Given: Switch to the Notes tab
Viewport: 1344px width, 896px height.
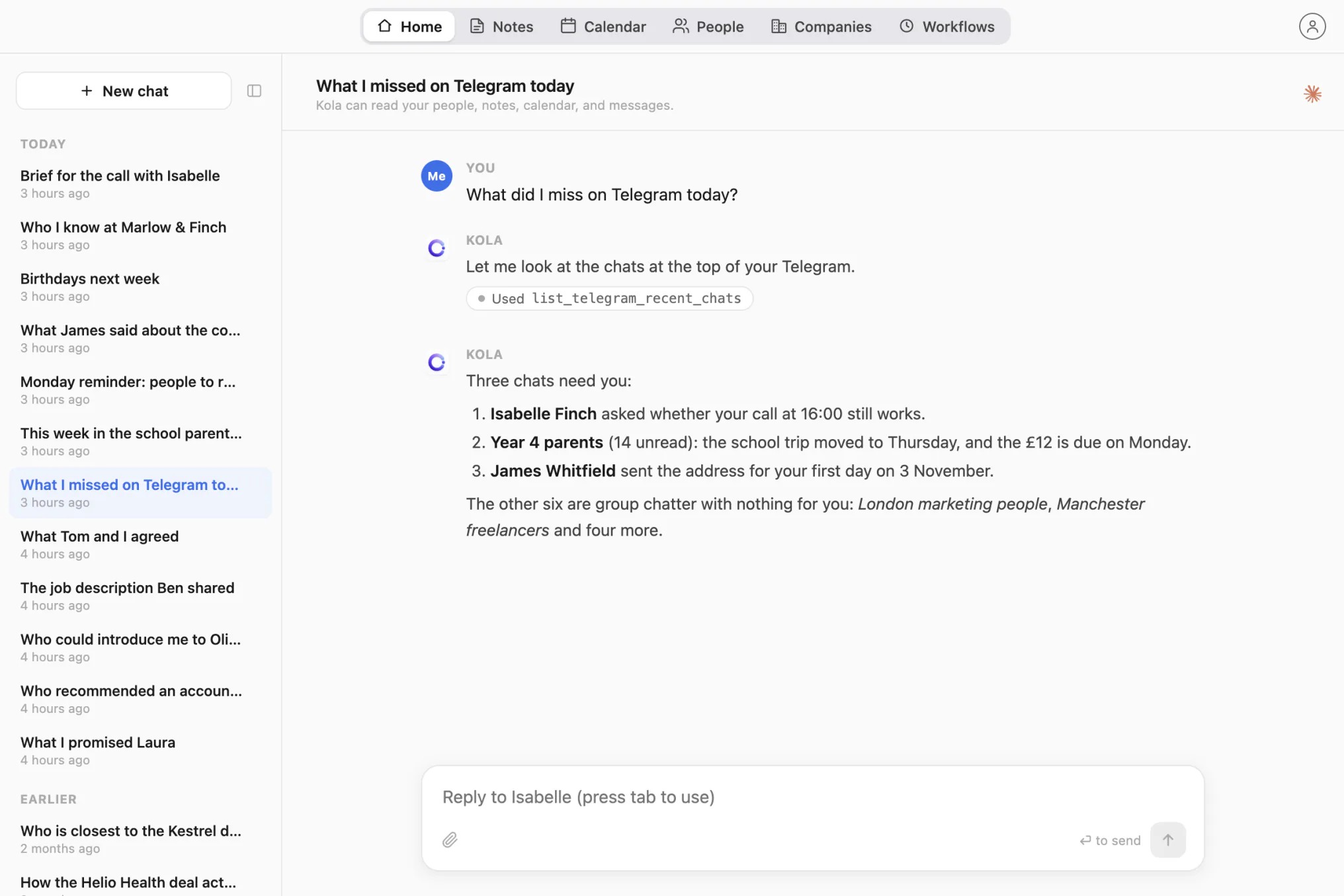Looking at the screenshot, I should (501, 26).
